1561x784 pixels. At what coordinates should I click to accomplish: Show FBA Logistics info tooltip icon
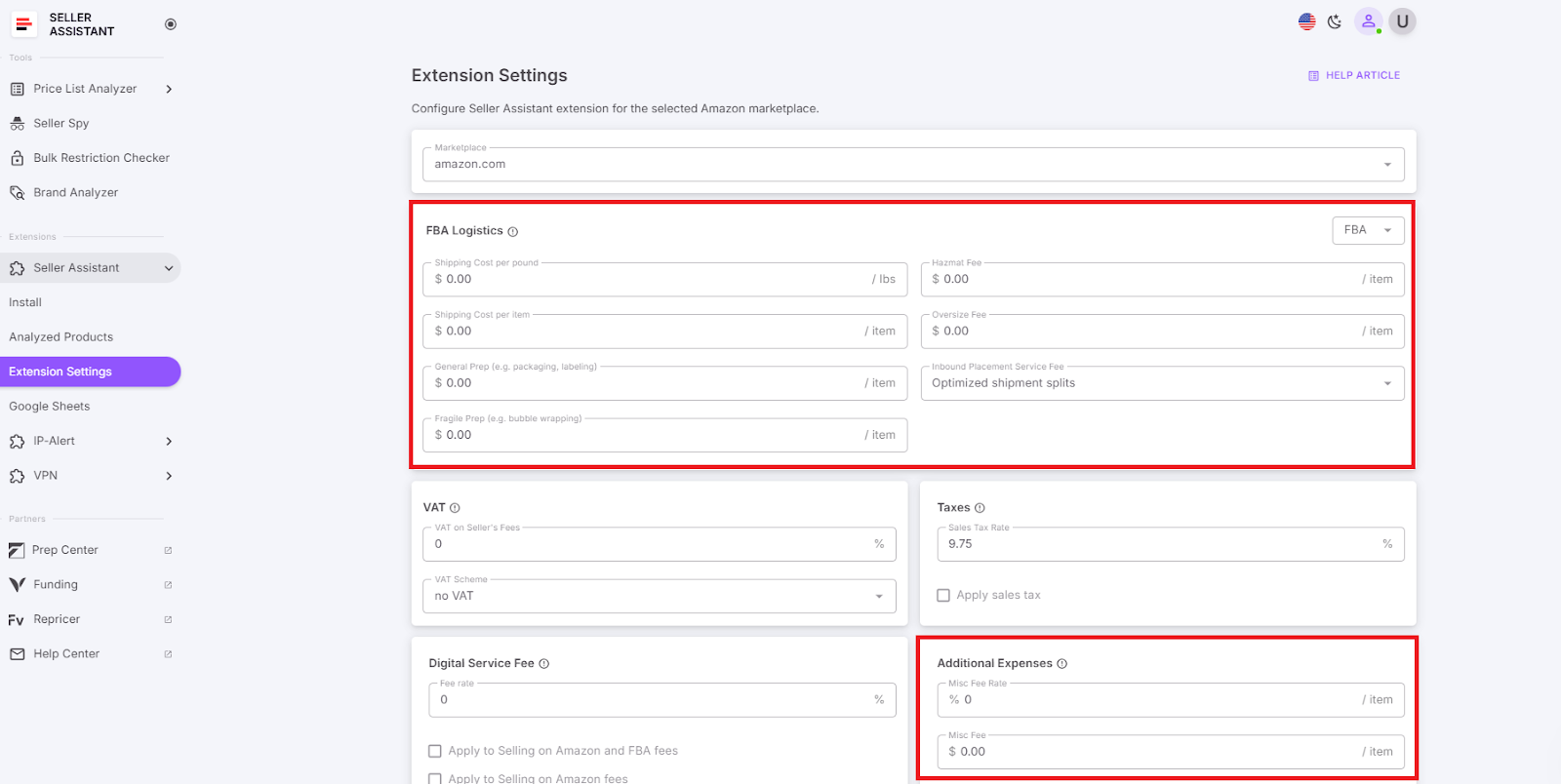click(x=513, y=232)
